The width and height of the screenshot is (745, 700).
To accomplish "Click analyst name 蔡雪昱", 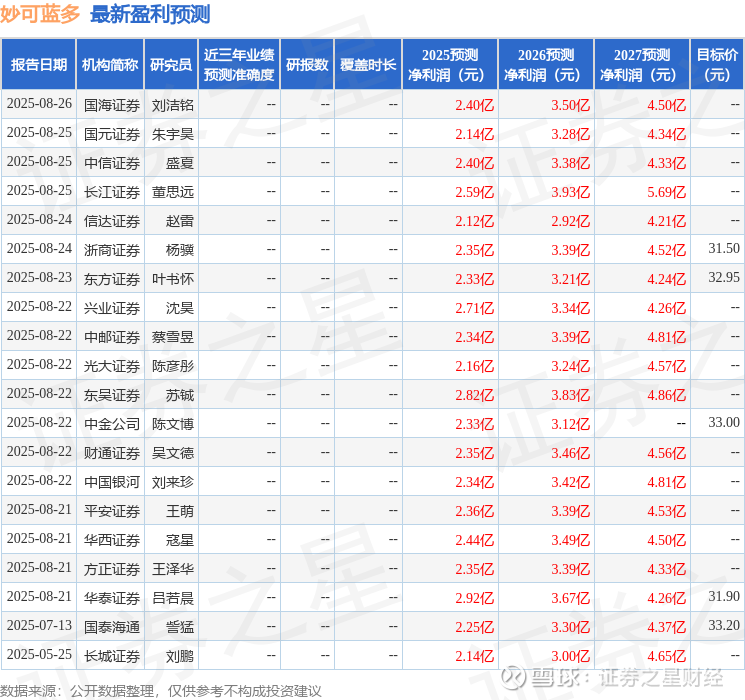I will tap(173, 337).
